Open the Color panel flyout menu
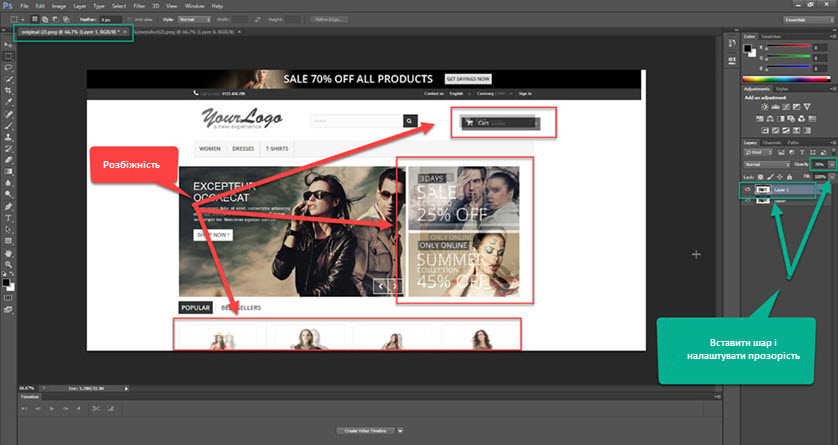This screenshot has width=838, height=445. [x=832, y=36]
